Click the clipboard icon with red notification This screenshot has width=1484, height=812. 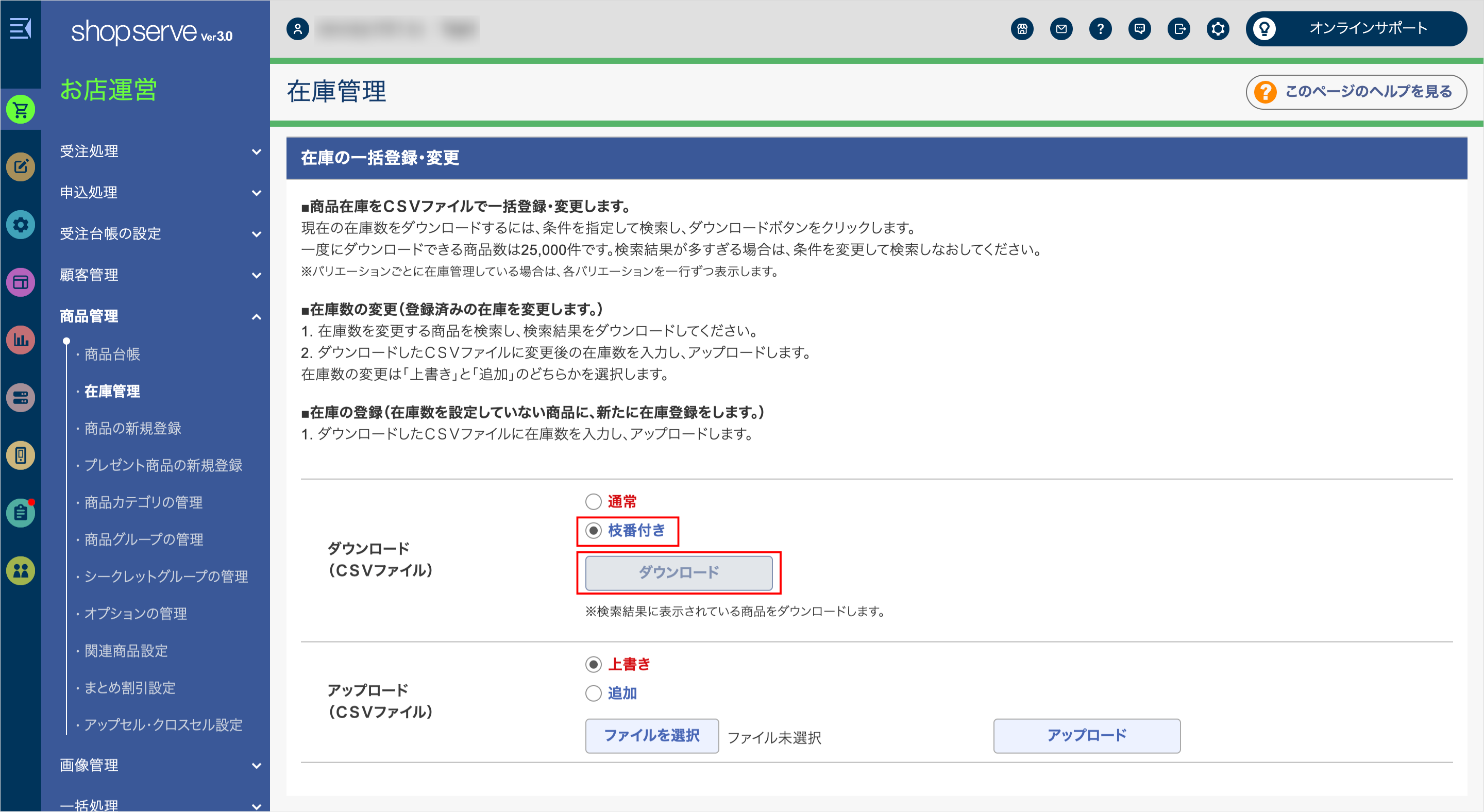click(x=21, y=513)
